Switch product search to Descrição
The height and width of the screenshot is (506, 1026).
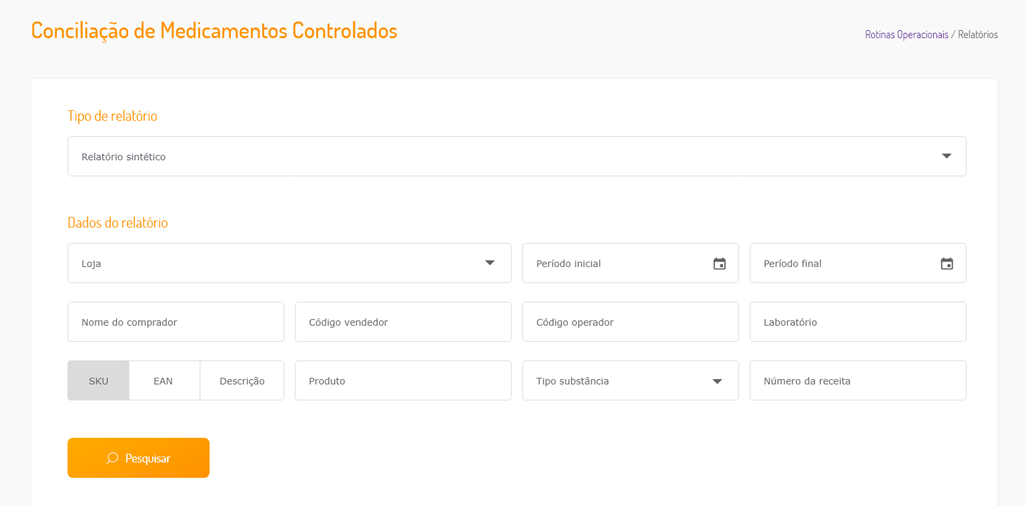click(x=242, y=381)
